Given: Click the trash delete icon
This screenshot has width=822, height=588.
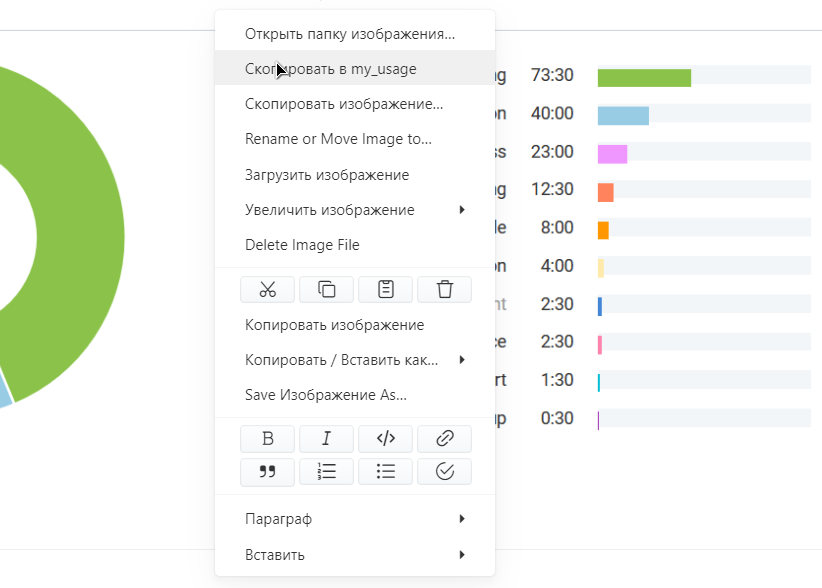Looking at the screenshot, I should click(444, 290).
